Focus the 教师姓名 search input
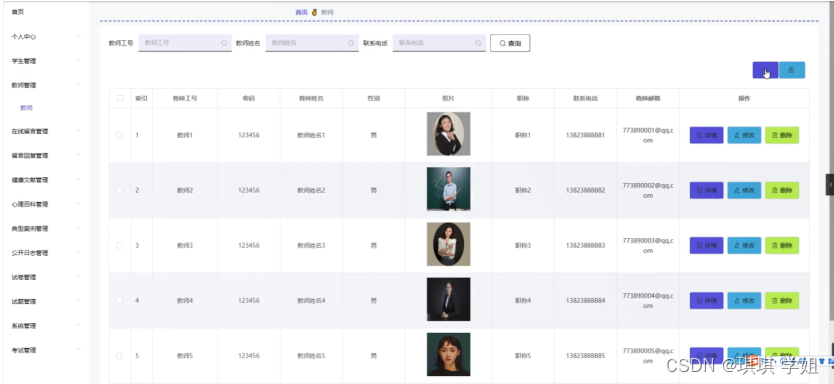Image resolution: width=834 pixels, height=384 pixels. coord(312,43)
